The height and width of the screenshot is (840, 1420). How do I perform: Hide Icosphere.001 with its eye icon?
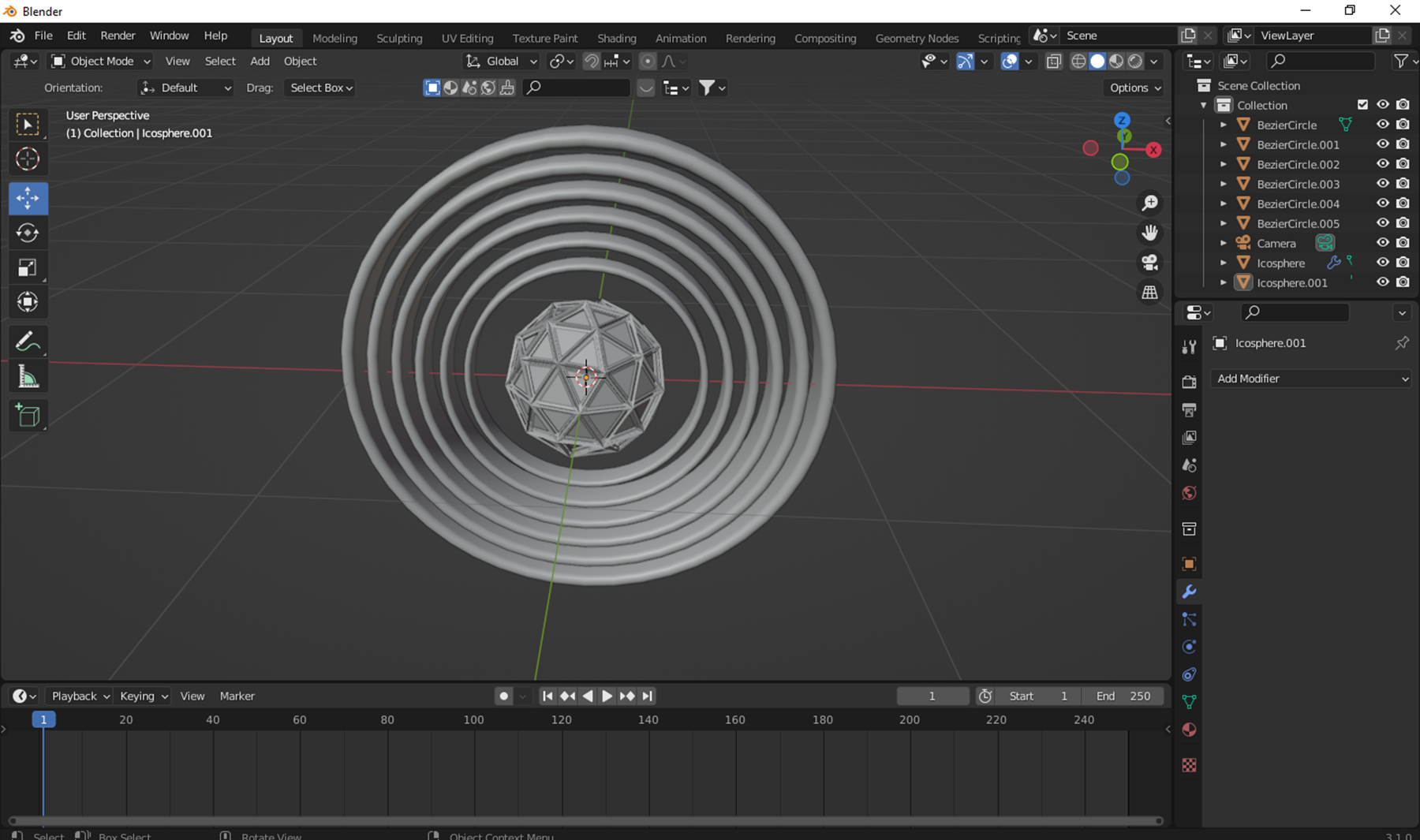pos(1383,282)
